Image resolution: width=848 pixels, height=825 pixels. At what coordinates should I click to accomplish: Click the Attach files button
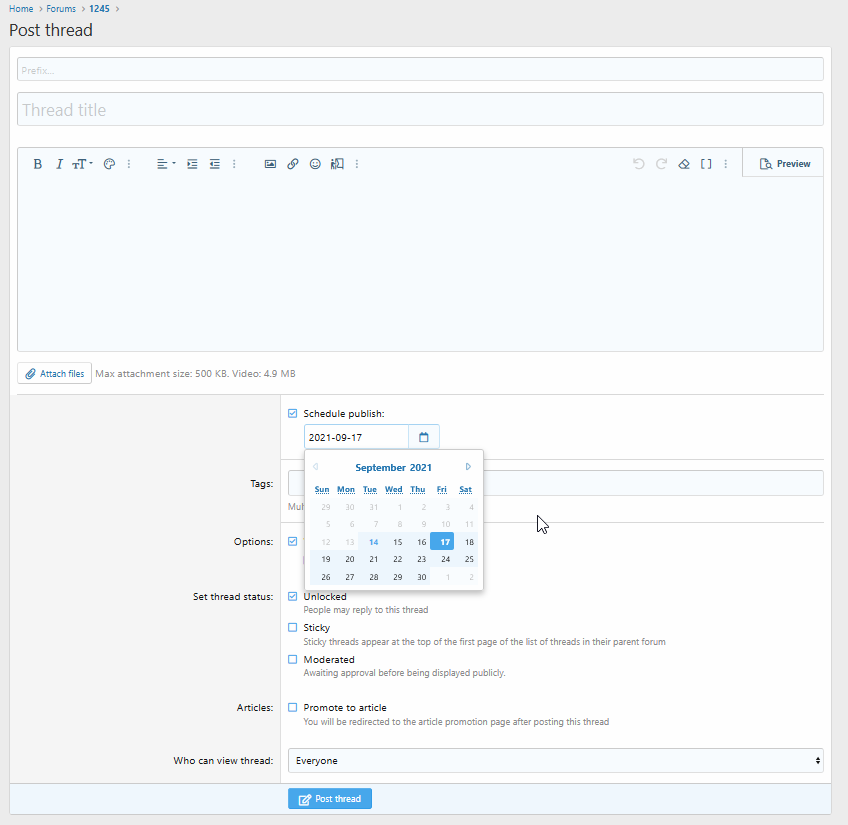[54, 374]
